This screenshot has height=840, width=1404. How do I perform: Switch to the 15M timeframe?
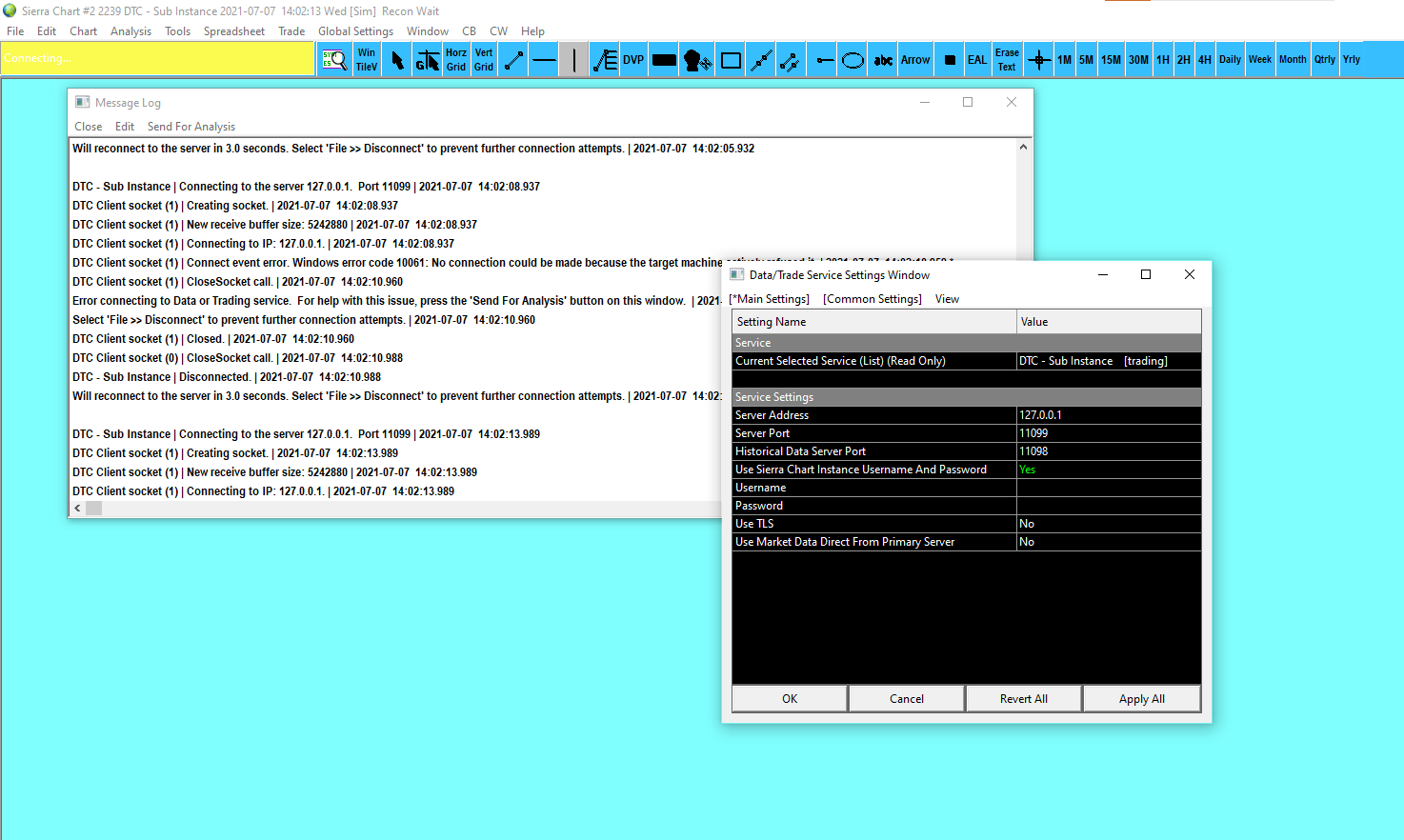click(x=1111, y=60)
